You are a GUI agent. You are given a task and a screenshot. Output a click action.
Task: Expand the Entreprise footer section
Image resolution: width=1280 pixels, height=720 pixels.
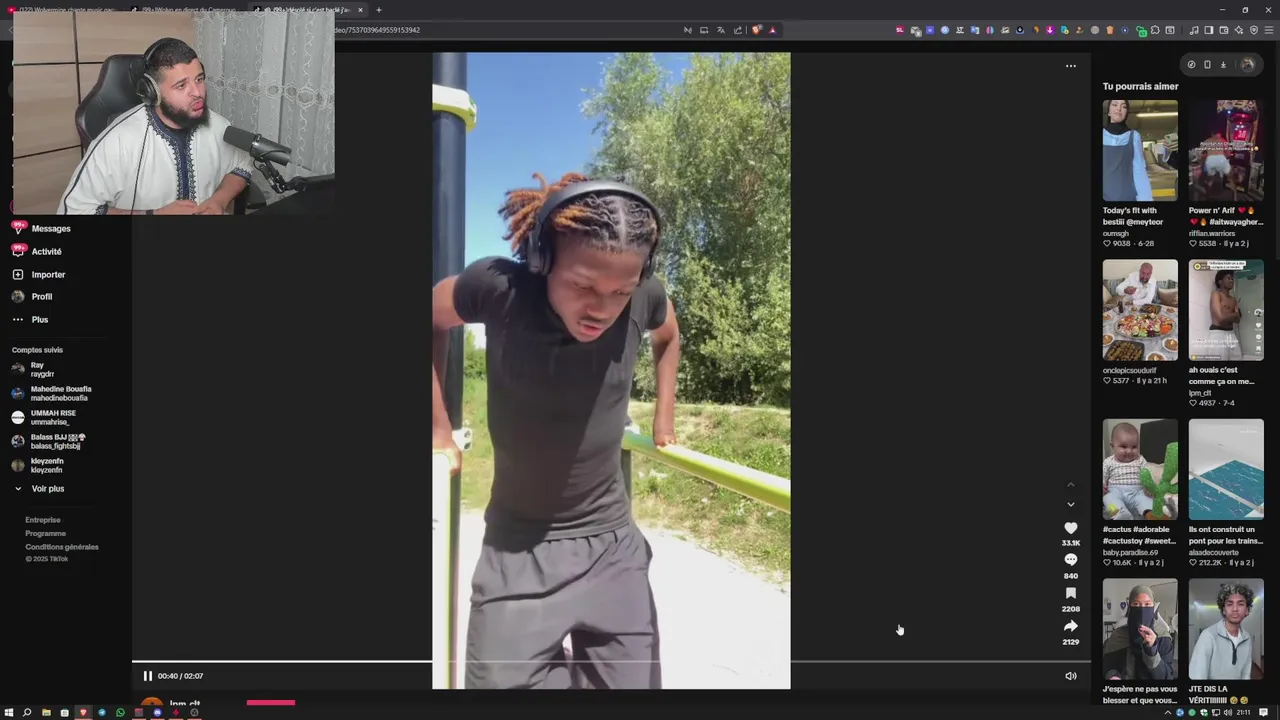[x=43, y=520]
